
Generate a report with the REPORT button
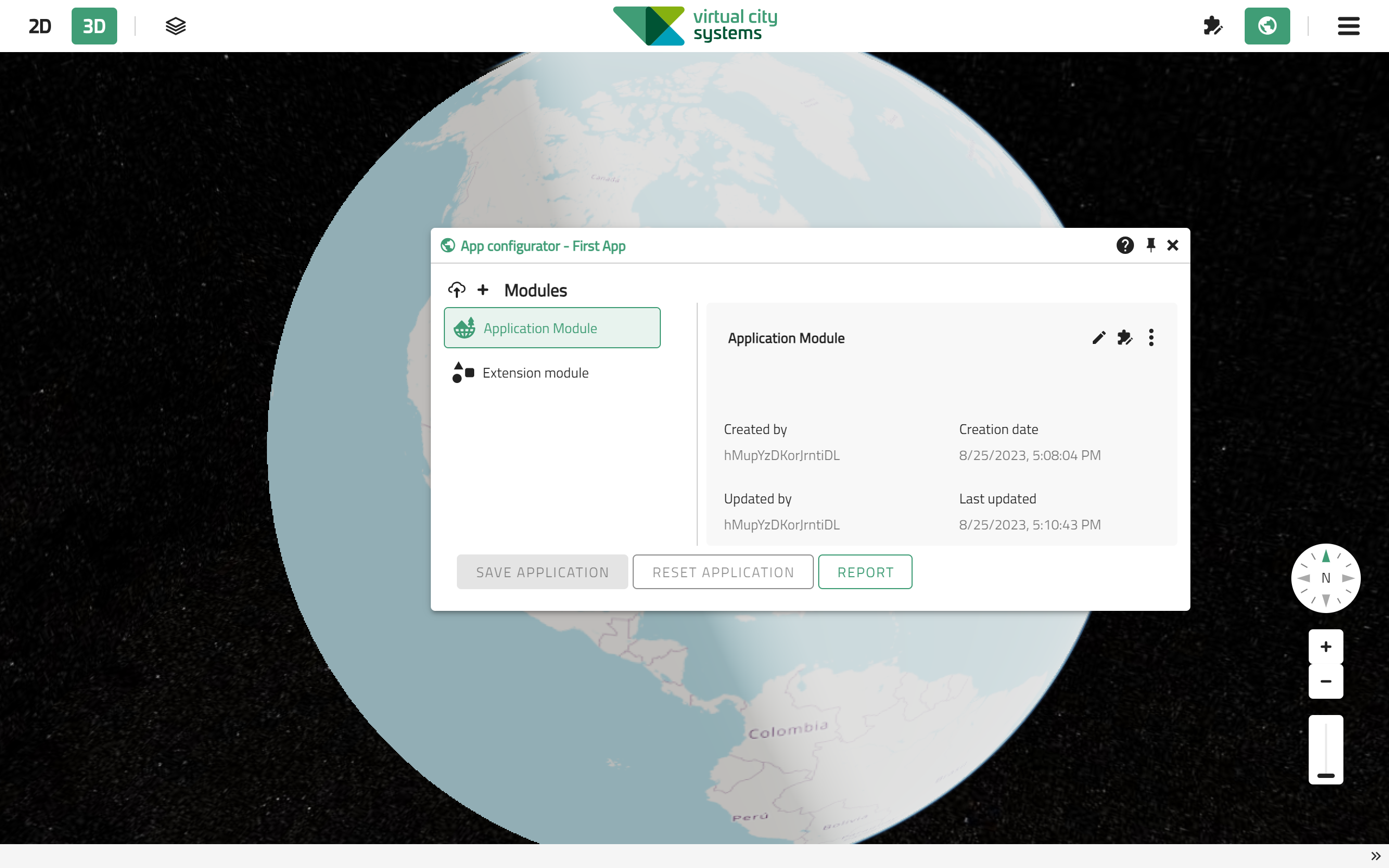coord(865,572)
